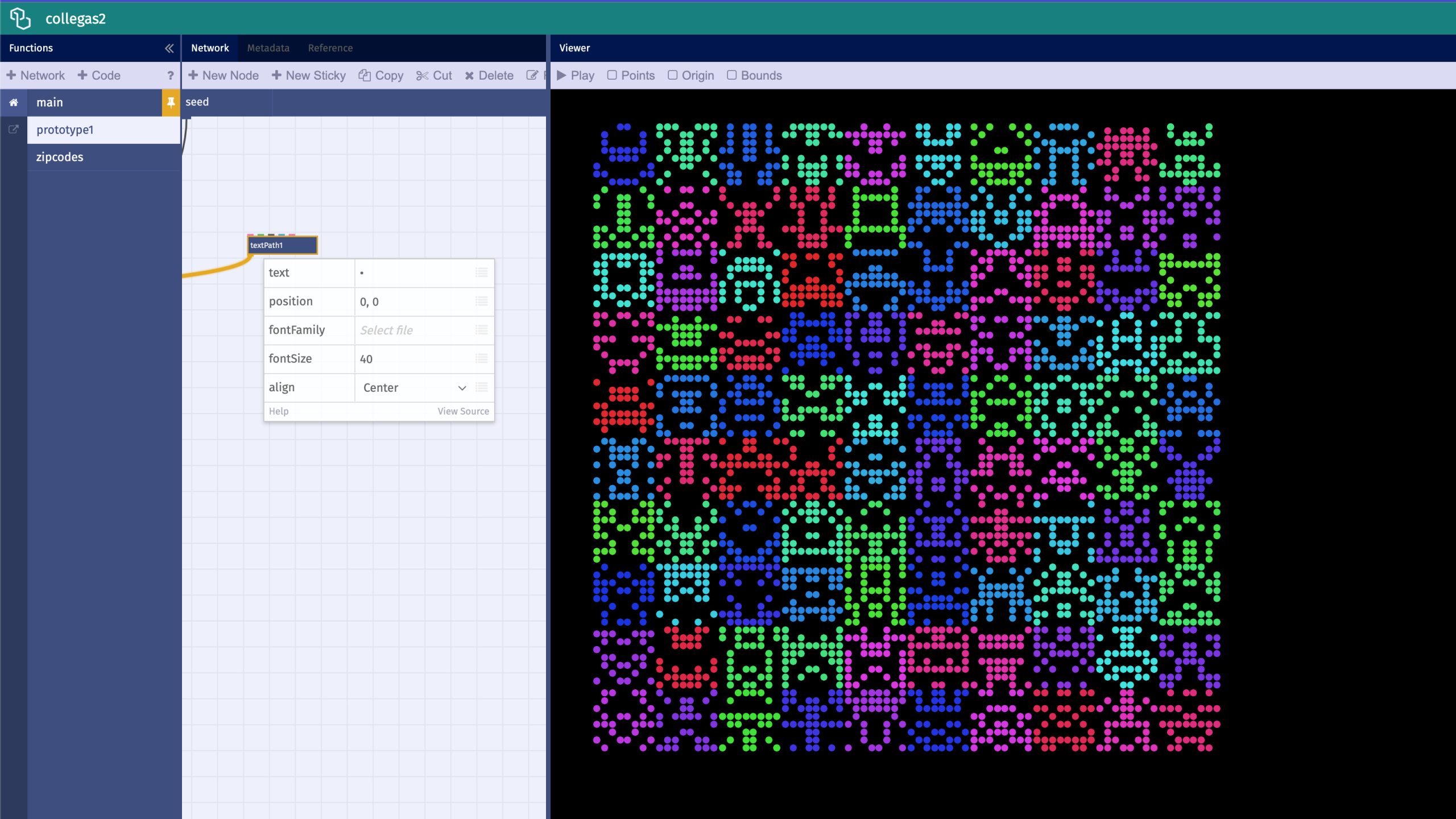1456x819 pixels.
Task: Select the Network tab
Action: 210,48
